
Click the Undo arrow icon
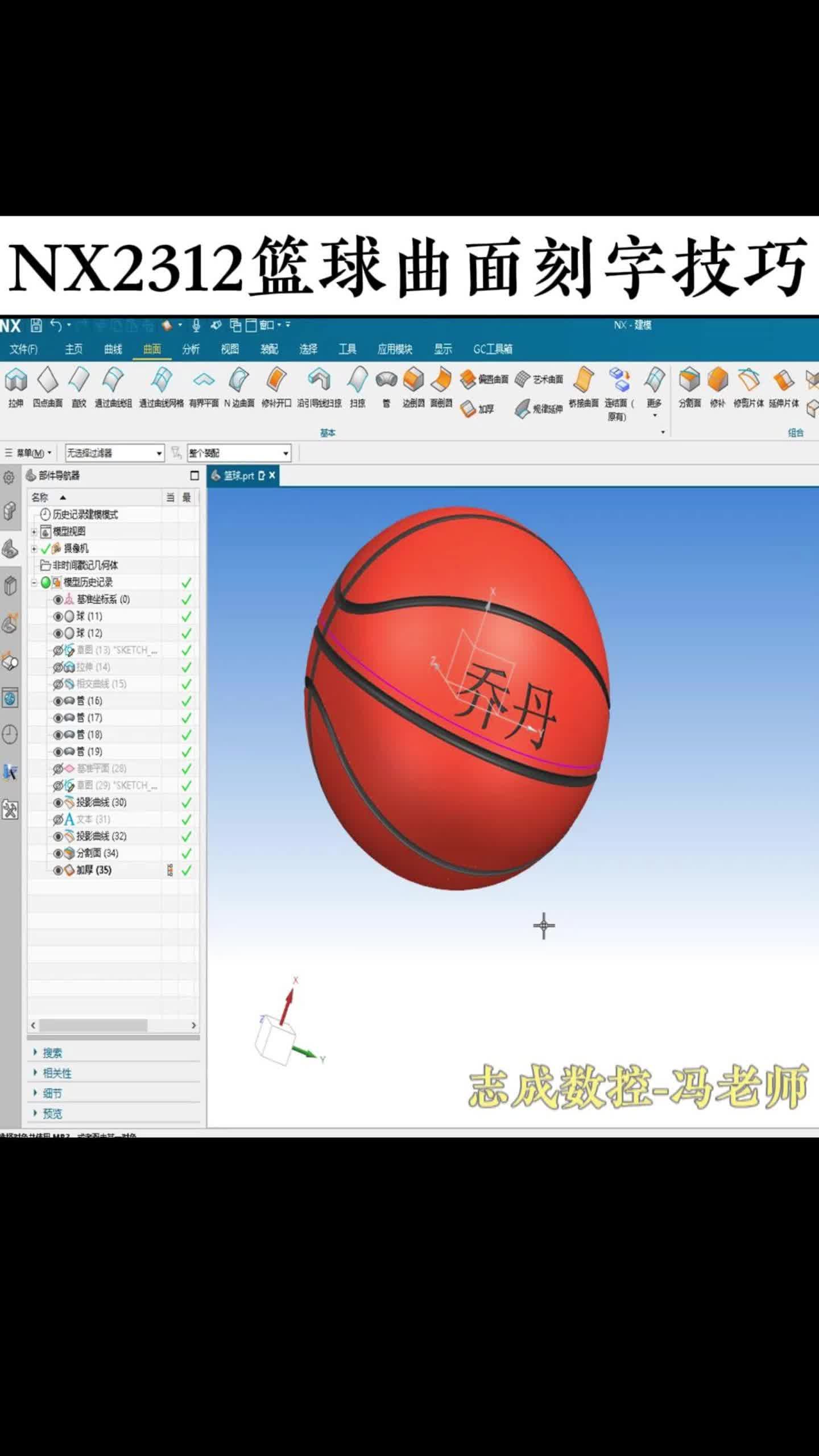pyautogui.click(x=56, y=325)
